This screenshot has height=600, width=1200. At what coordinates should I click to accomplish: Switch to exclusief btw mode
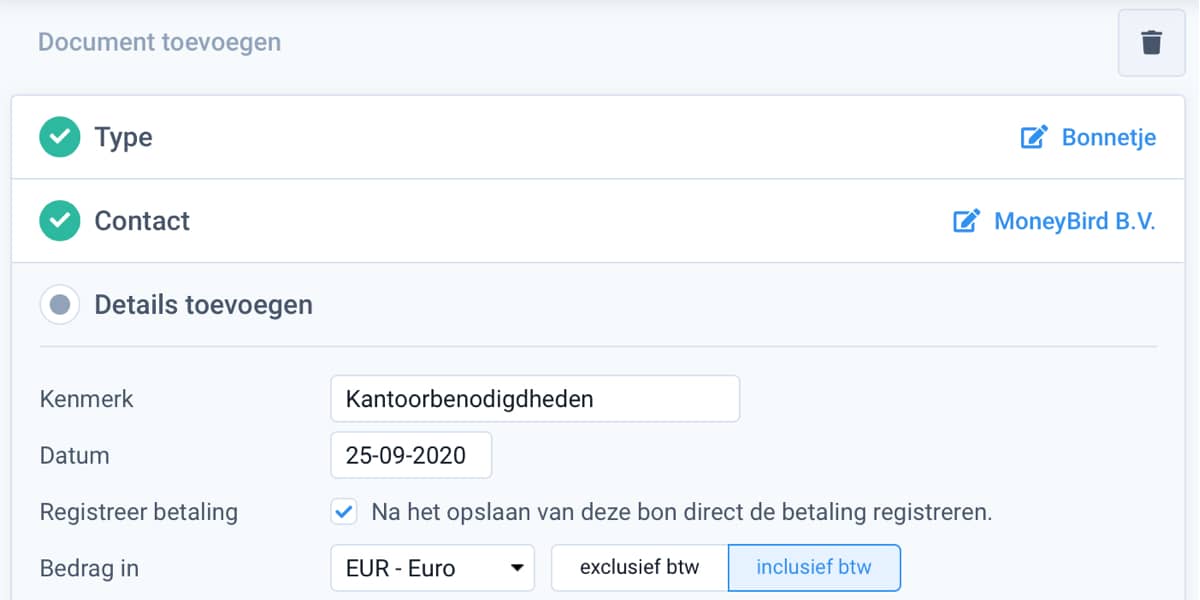(x=638, y=567)
